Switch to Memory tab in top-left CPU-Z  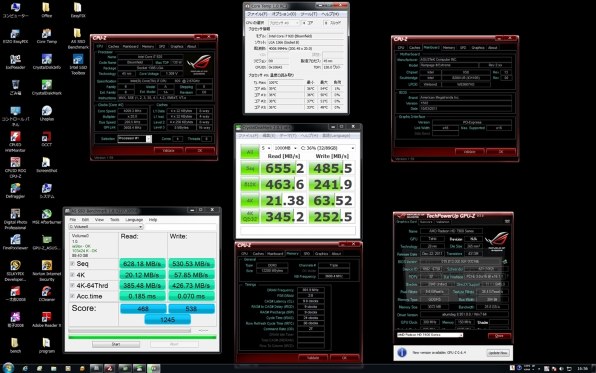tap(148, 46)
